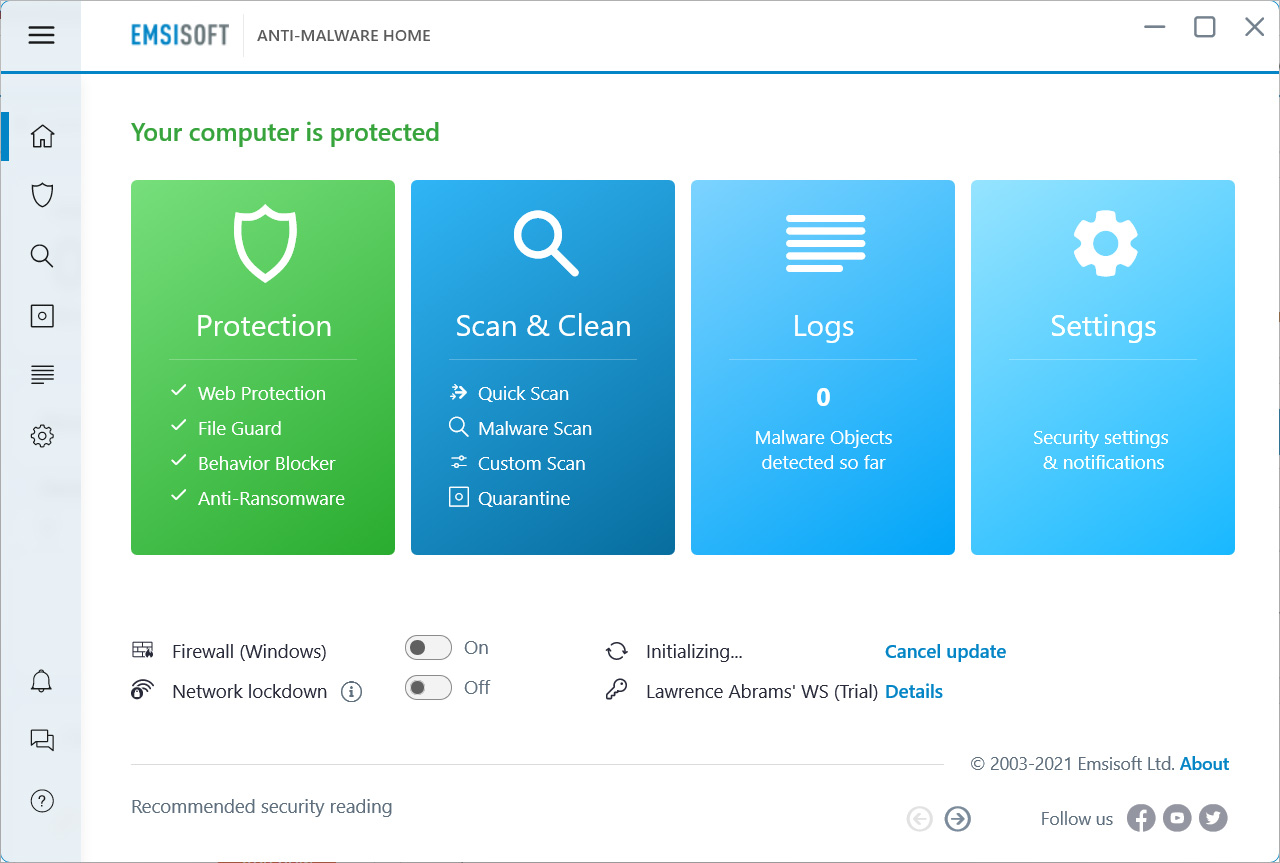
Task: Click the 'Firewall (Windows)' label
Action: coord(249,651)
